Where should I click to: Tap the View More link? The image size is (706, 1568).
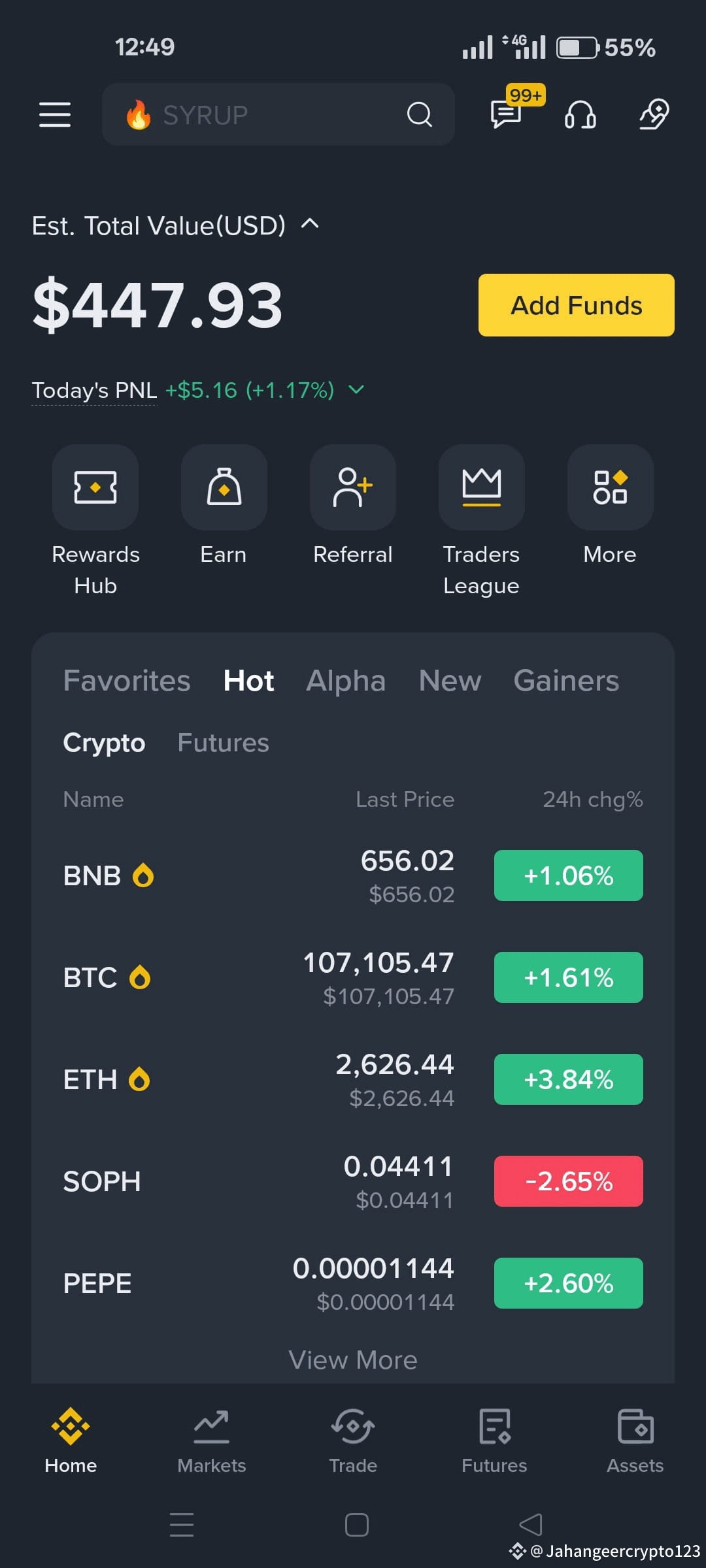click(x=353, y=1360)
